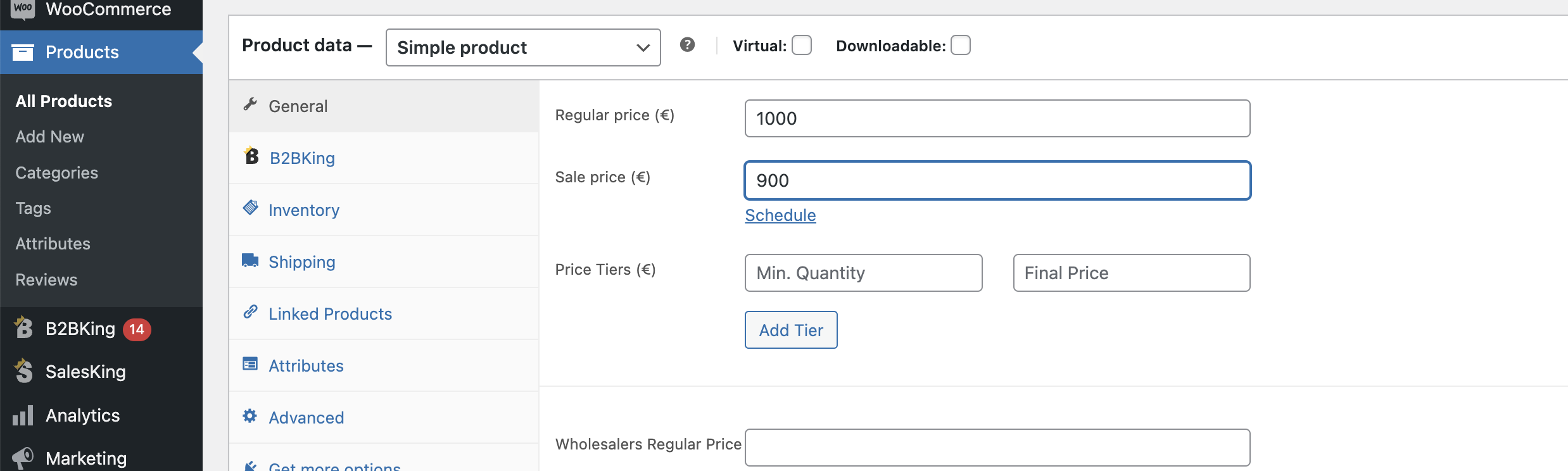Image resolution: width=1568 pixels, height=471 pixels.
Task: Click the Marketing megaphone icon
Action: 23,458
